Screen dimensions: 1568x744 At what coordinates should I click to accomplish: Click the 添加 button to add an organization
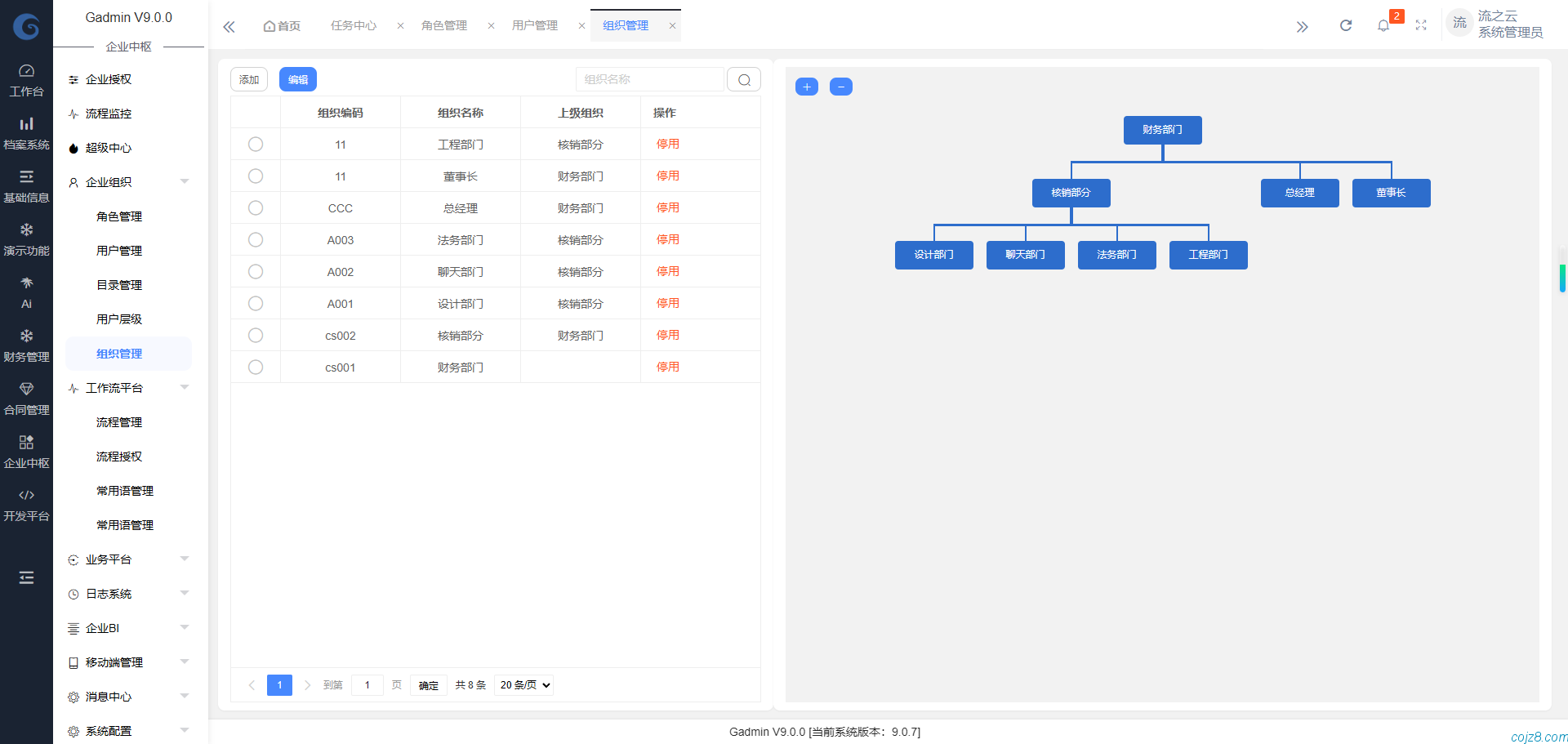pyautogui.click(x=249, y=79)
